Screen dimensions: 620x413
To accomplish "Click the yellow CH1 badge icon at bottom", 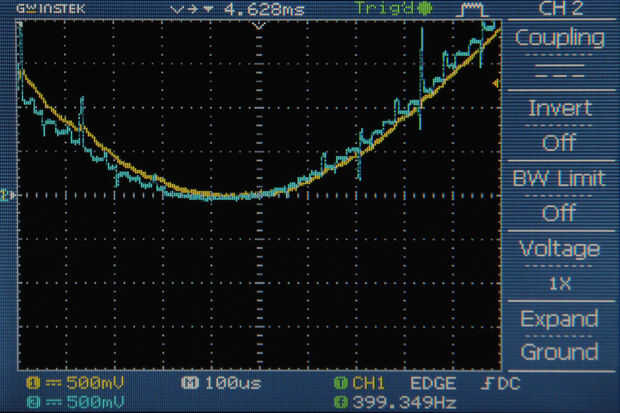I will (33, 383).
